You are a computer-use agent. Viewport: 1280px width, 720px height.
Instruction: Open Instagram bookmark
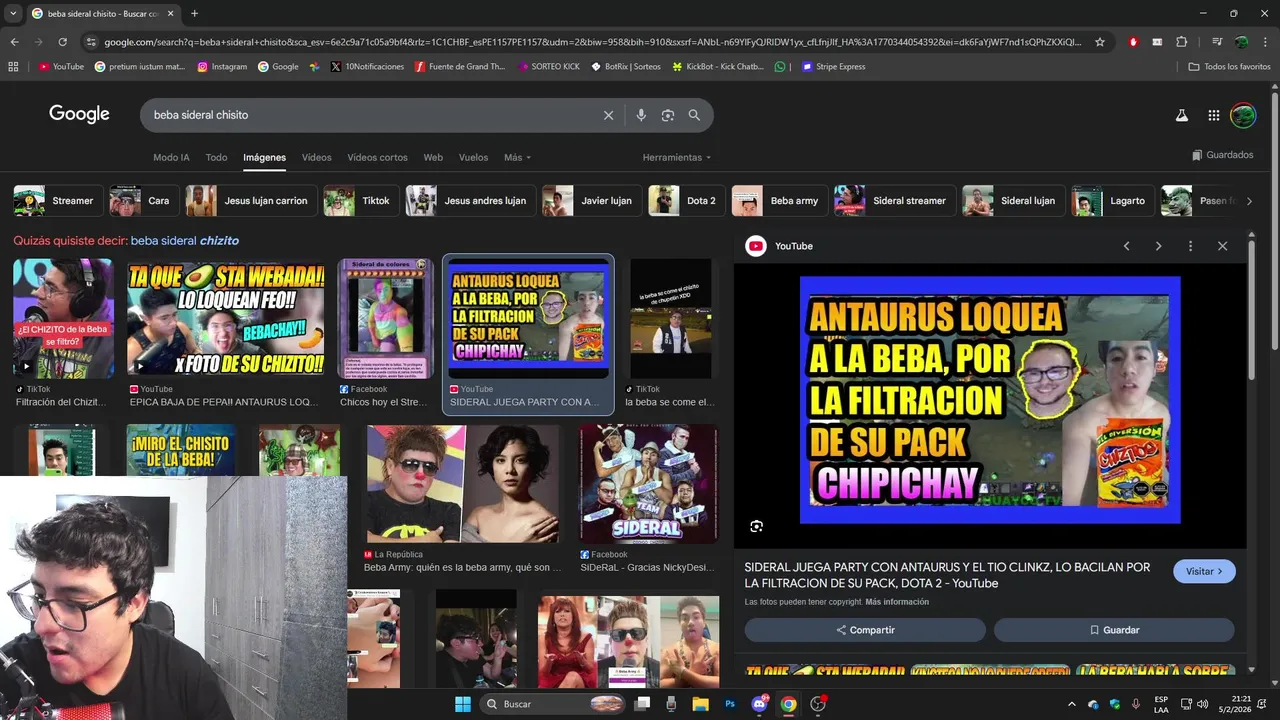point(222,67)
